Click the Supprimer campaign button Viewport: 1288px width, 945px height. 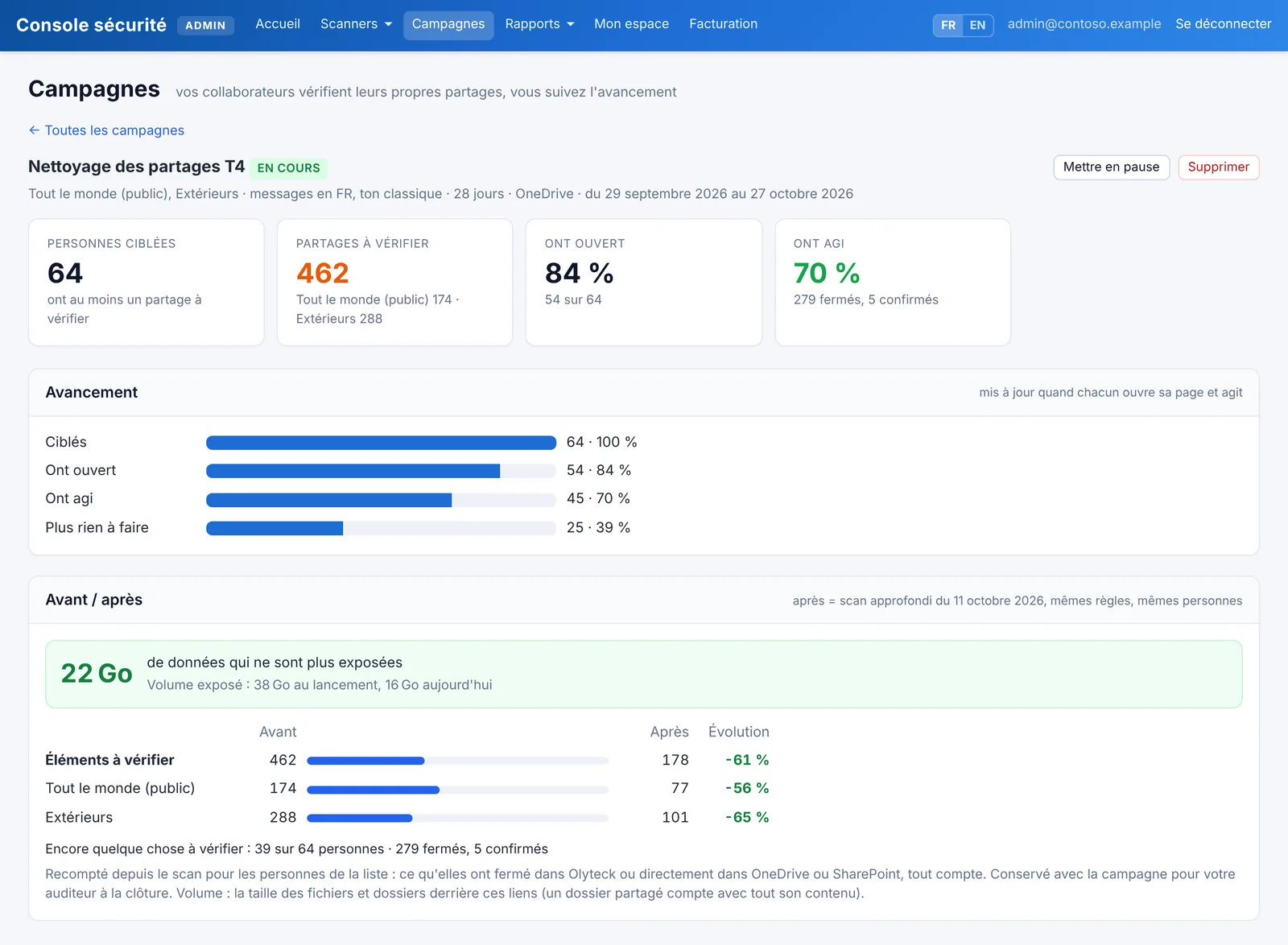pos(1218,167)
